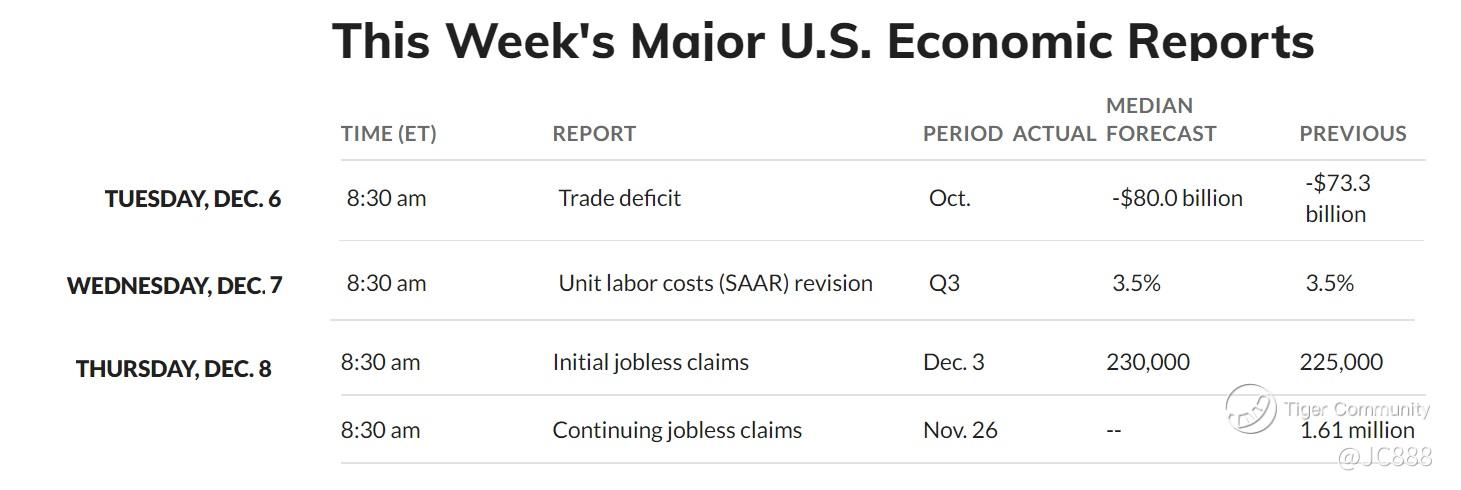
Task: Click the TUESDAY, DEC. 6 date label
Action: 193,199
